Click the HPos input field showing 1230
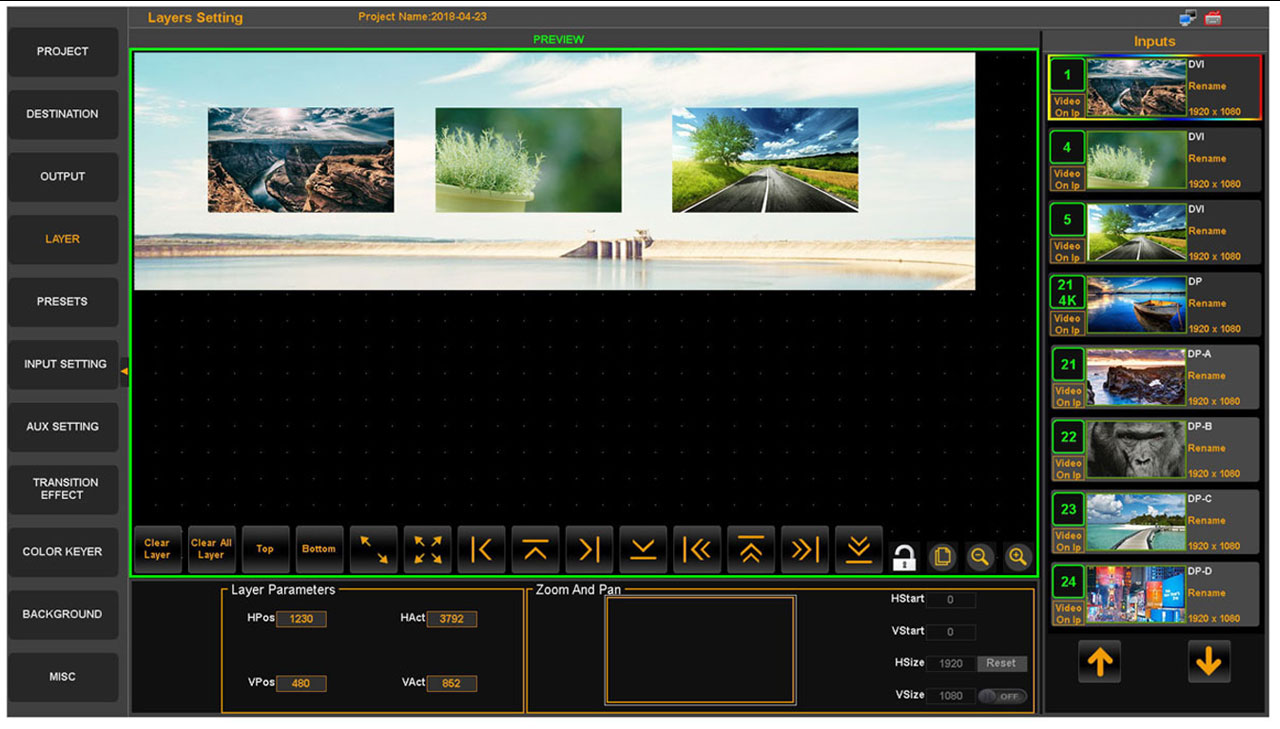This screenshot has width=1280, height=729. (301, 619)
